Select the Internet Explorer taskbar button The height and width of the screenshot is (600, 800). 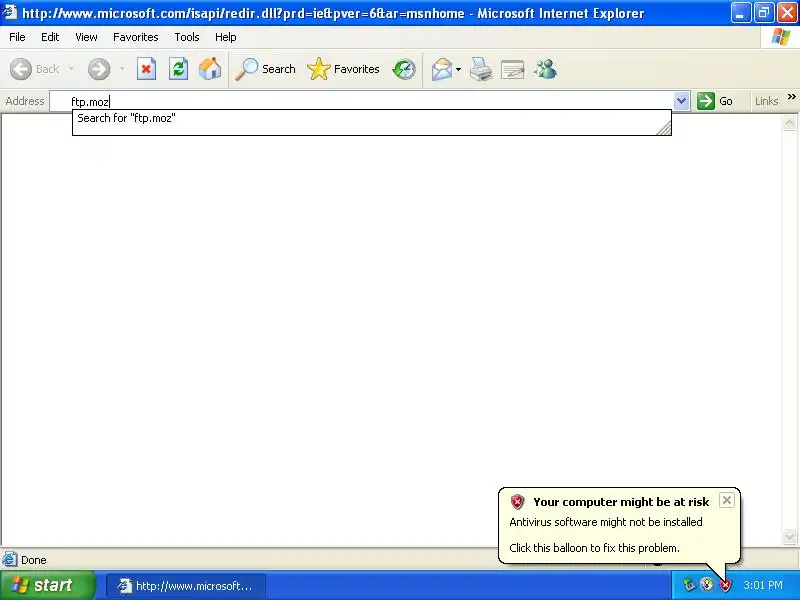click(186, 586)
